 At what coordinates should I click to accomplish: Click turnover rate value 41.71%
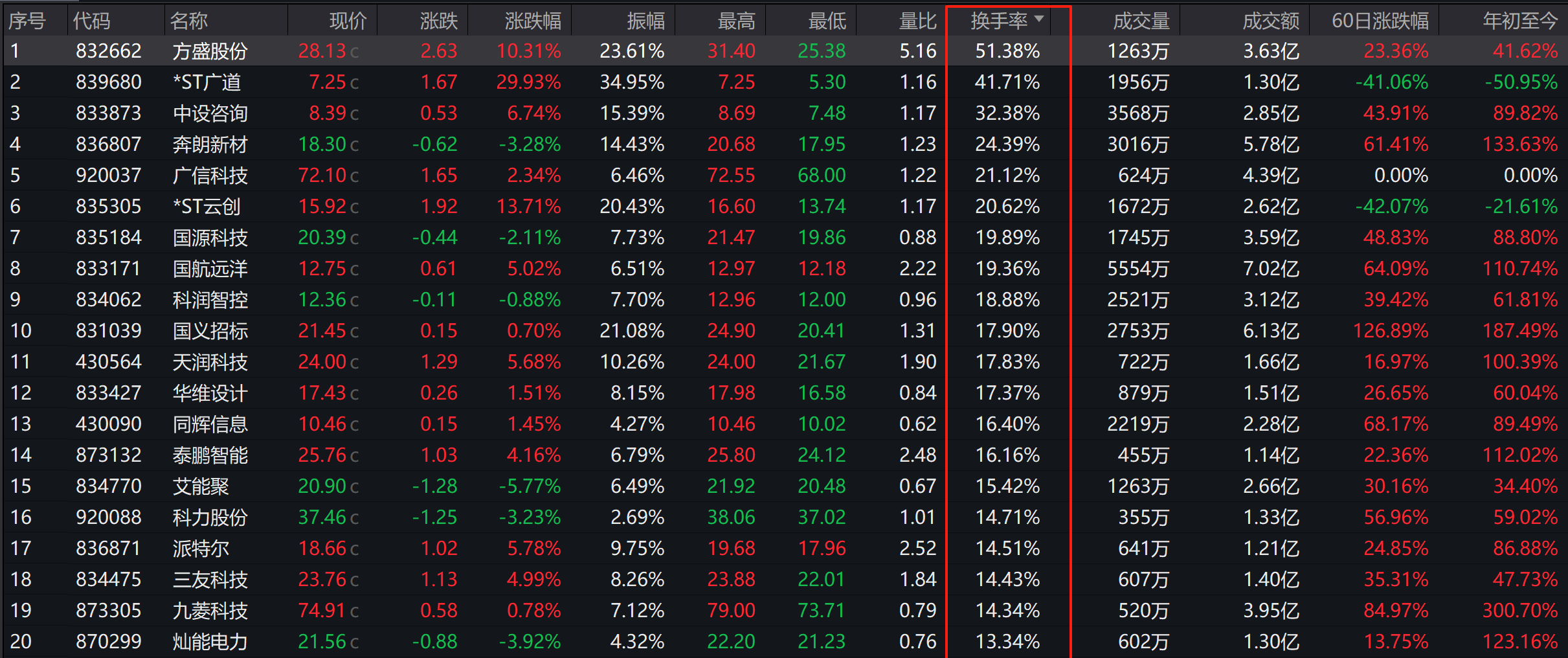tap(1007, 82)
